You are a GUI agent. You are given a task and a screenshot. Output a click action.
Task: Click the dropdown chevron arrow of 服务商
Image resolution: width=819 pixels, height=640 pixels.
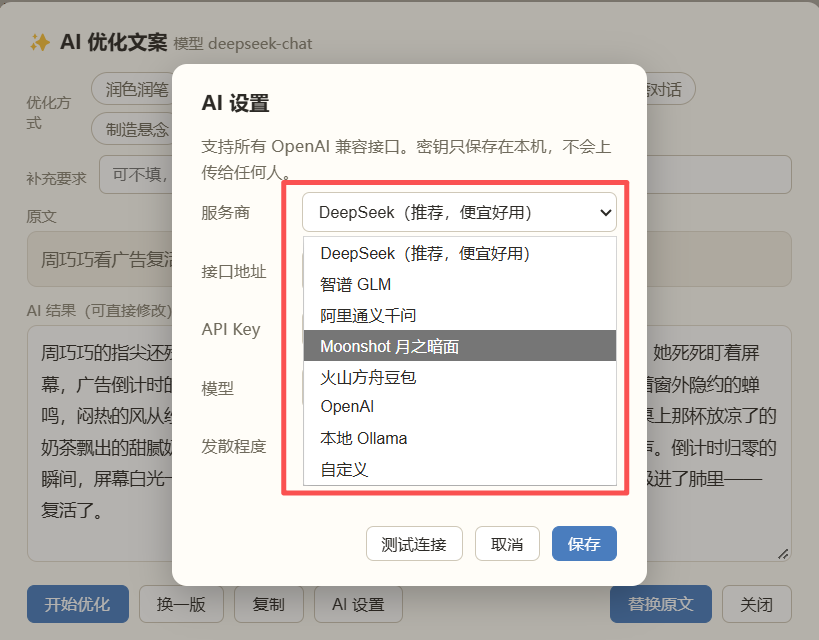(x=605, y=213)
